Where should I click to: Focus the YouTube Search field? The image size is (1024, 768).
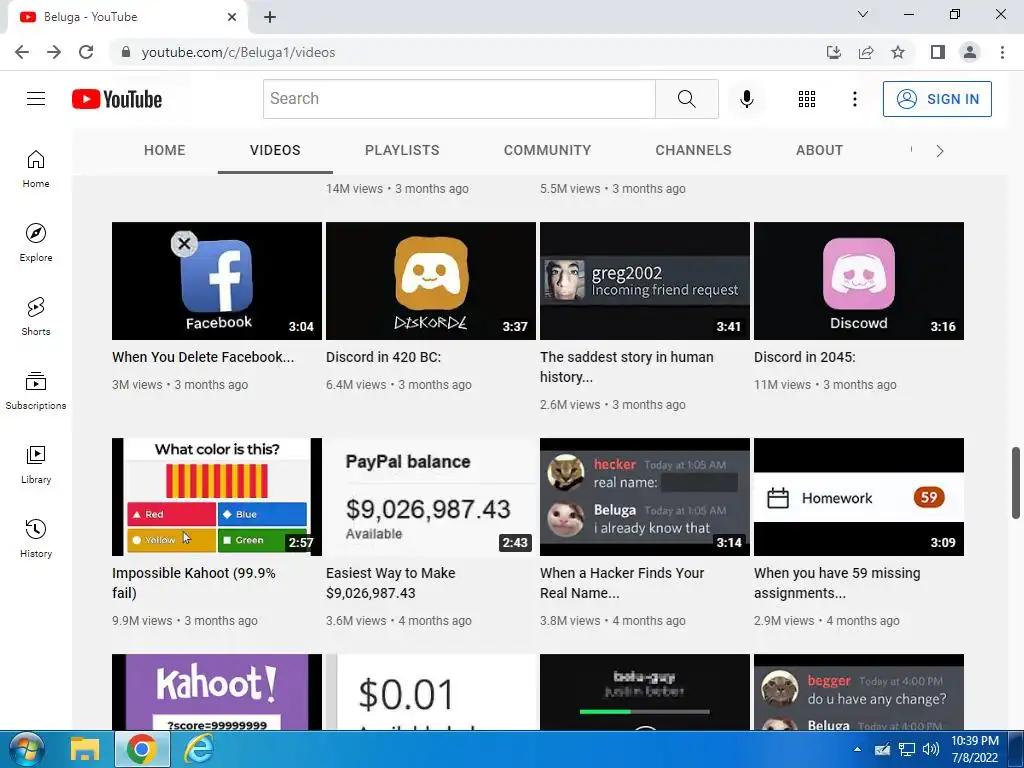click(x=459, y=99)
